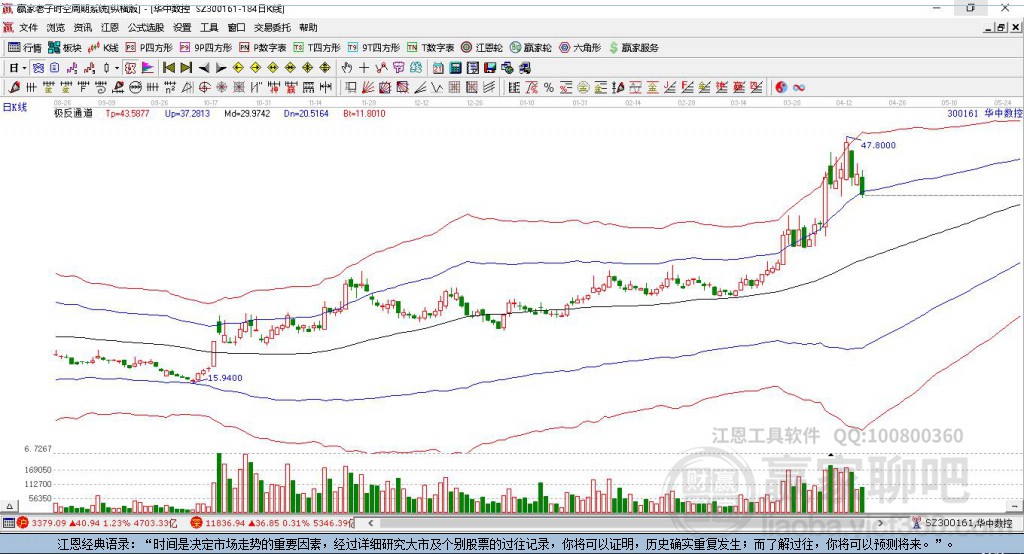Viewport: 1024px width, 554px height.
Task: Open the 交易委托 trading menu
Action: click(272, 27)
